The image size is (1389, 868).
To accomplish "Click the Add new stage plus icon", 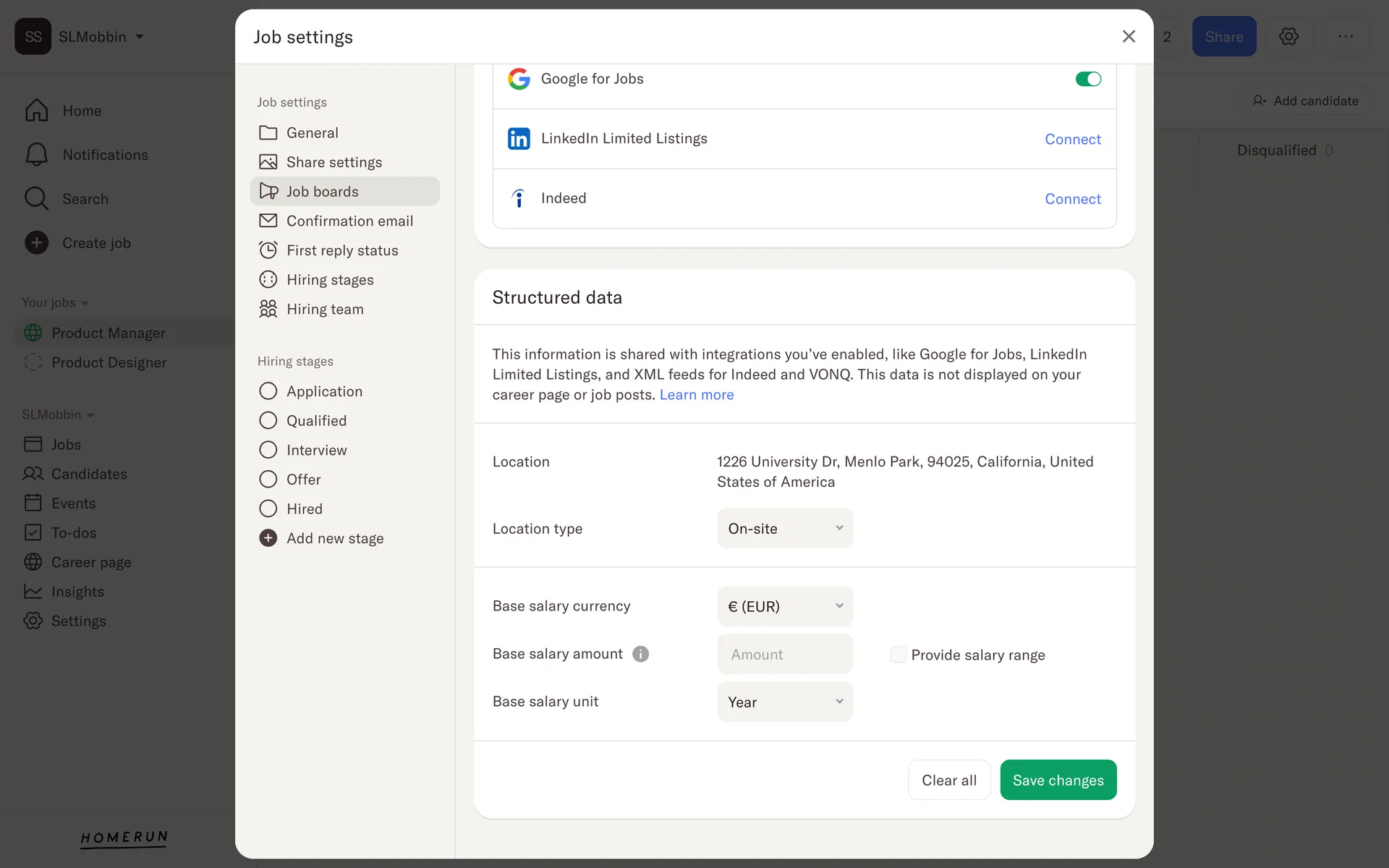I will click(268, 538).
